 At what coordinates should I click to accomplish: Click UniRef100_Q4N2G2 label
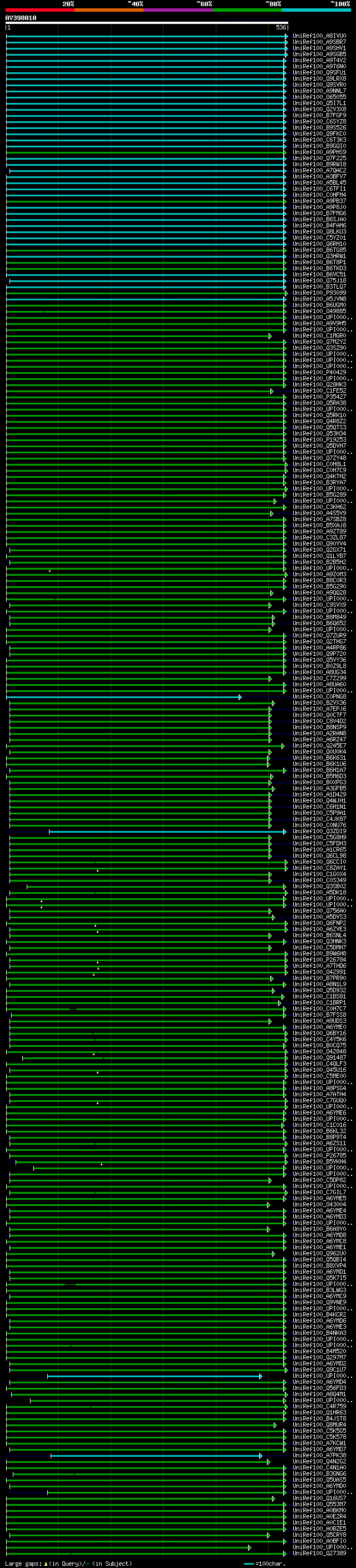319,1461
